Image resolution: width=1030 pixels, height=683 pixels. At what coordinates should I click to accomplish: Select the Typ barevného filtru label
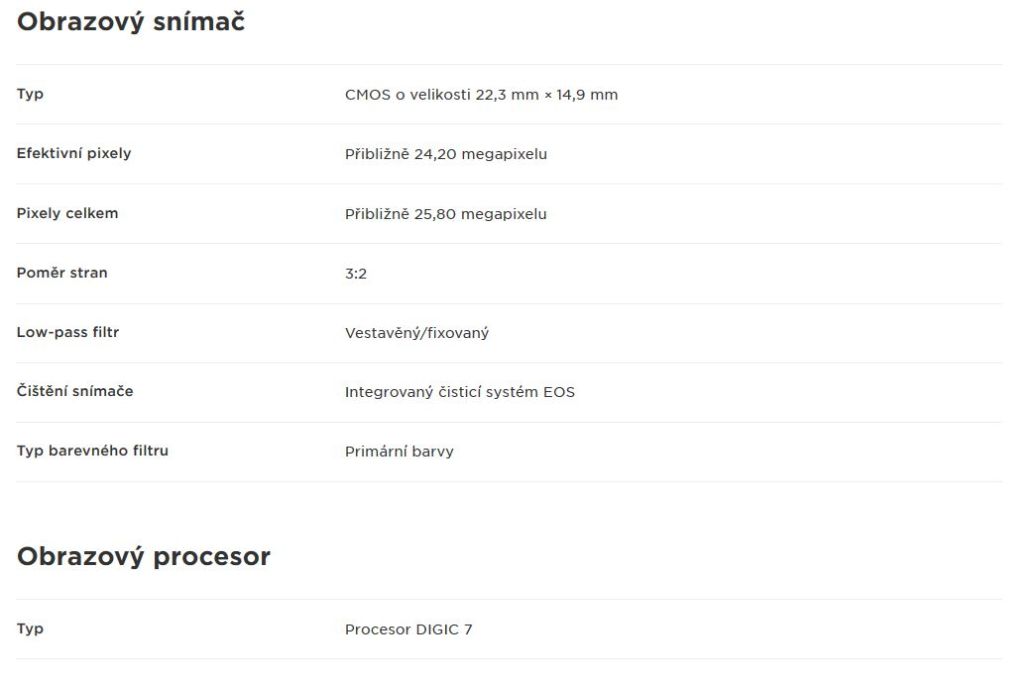(x=92, y=451)
